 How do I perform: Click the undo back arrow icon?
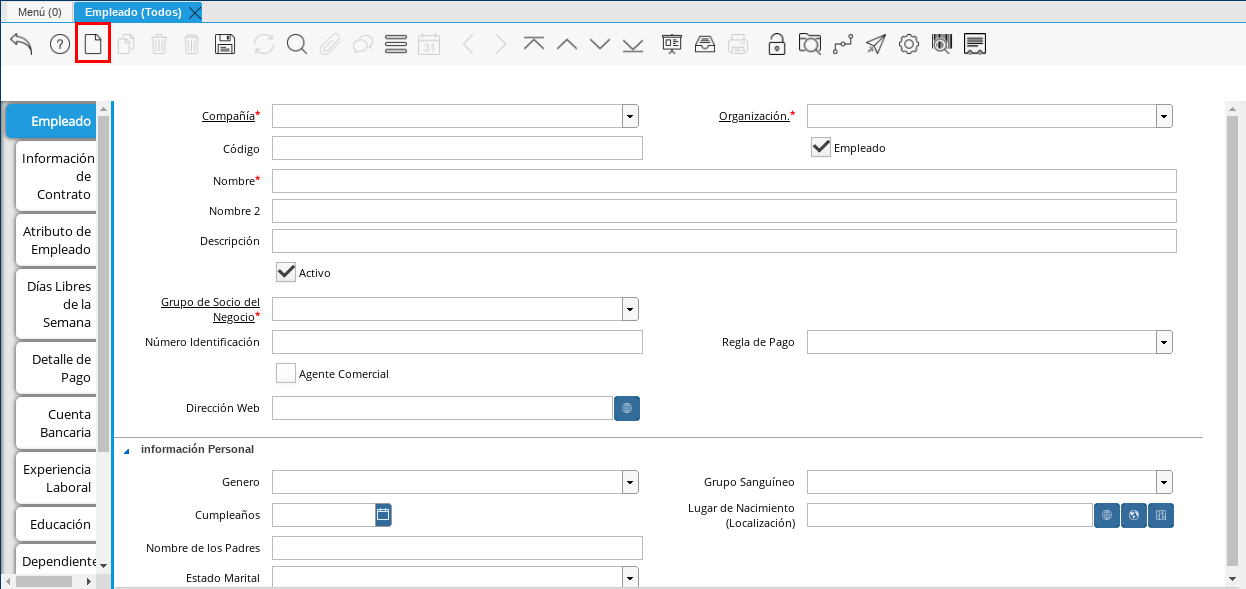click(x=21, y=44)
